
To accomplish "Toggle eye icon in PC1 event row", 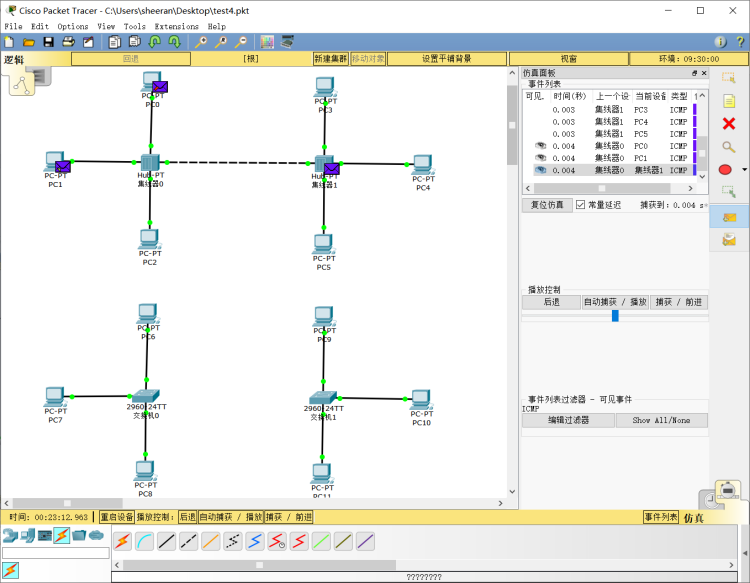I will point(540,157).
